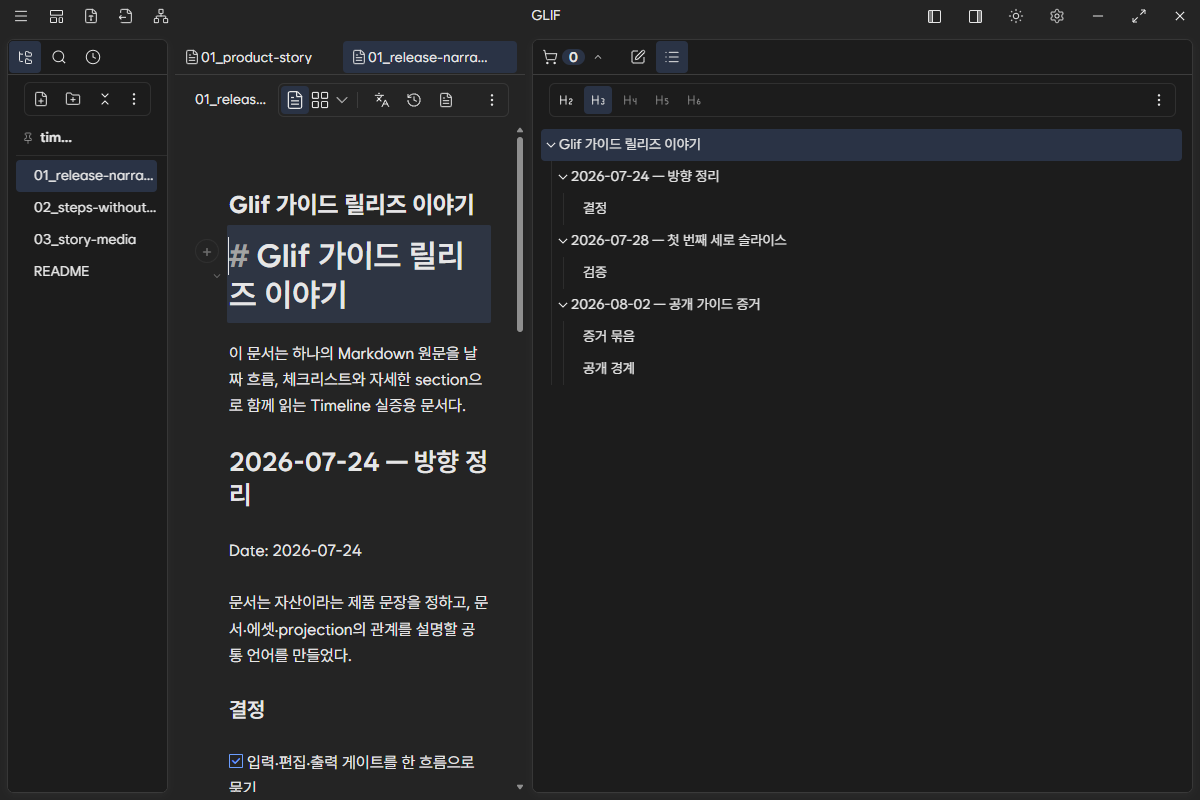Click the edit note pencil icon in right panel
This screenshot has height=800, width=1200.
pyautogui.click(x=638, y=57)
